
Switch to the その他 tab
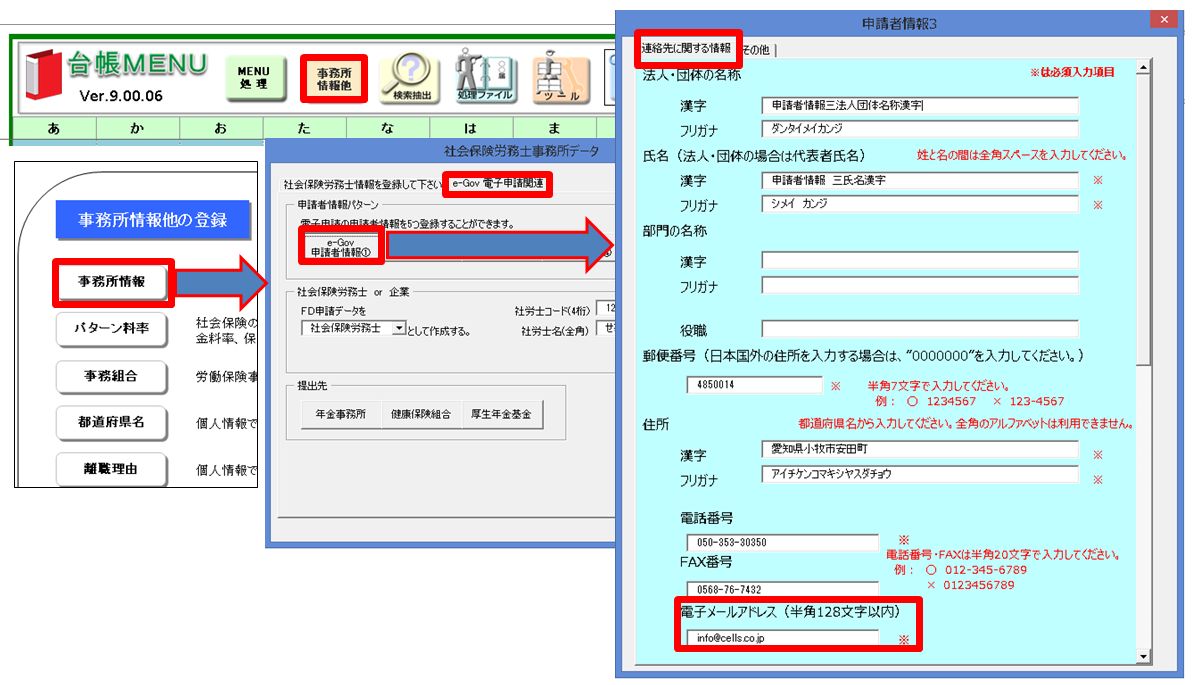point(759,49)
